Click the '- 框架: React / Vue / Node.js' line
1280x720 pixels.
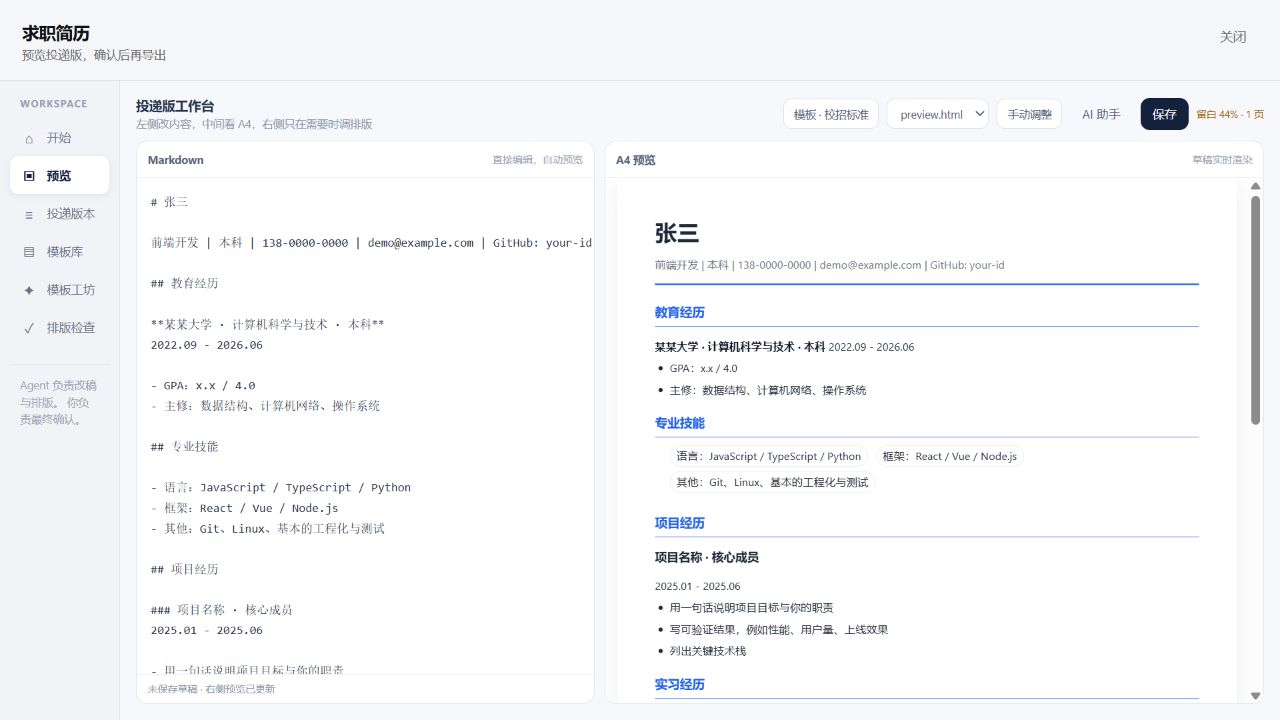tap(245, 508)
